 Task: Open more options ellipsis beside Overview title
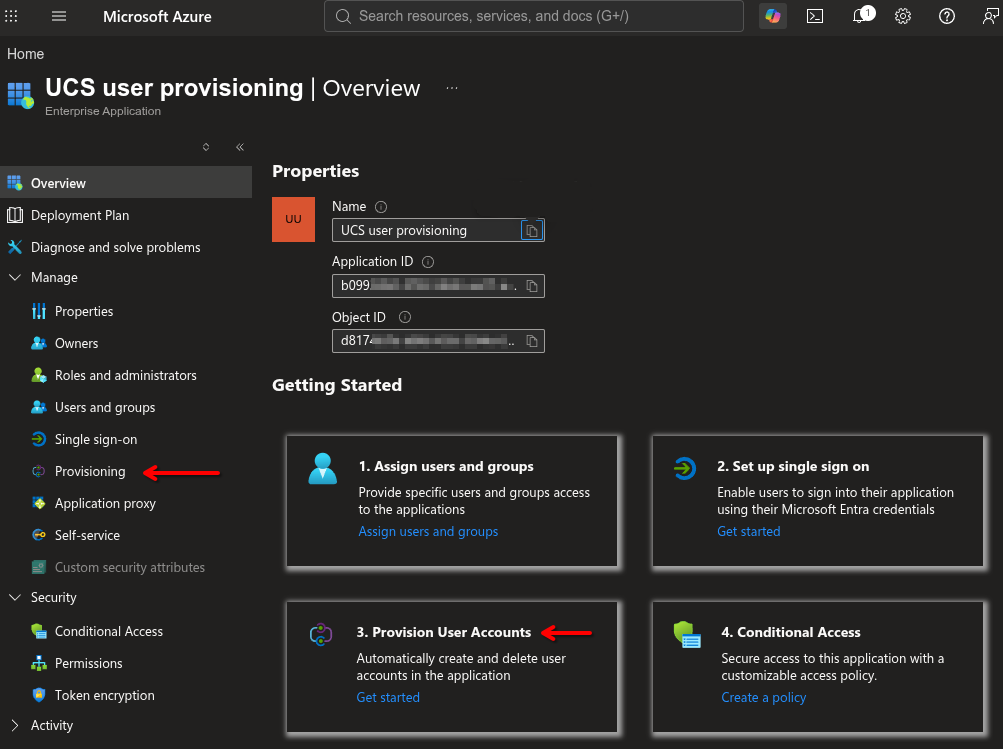[x=452, y=88]
